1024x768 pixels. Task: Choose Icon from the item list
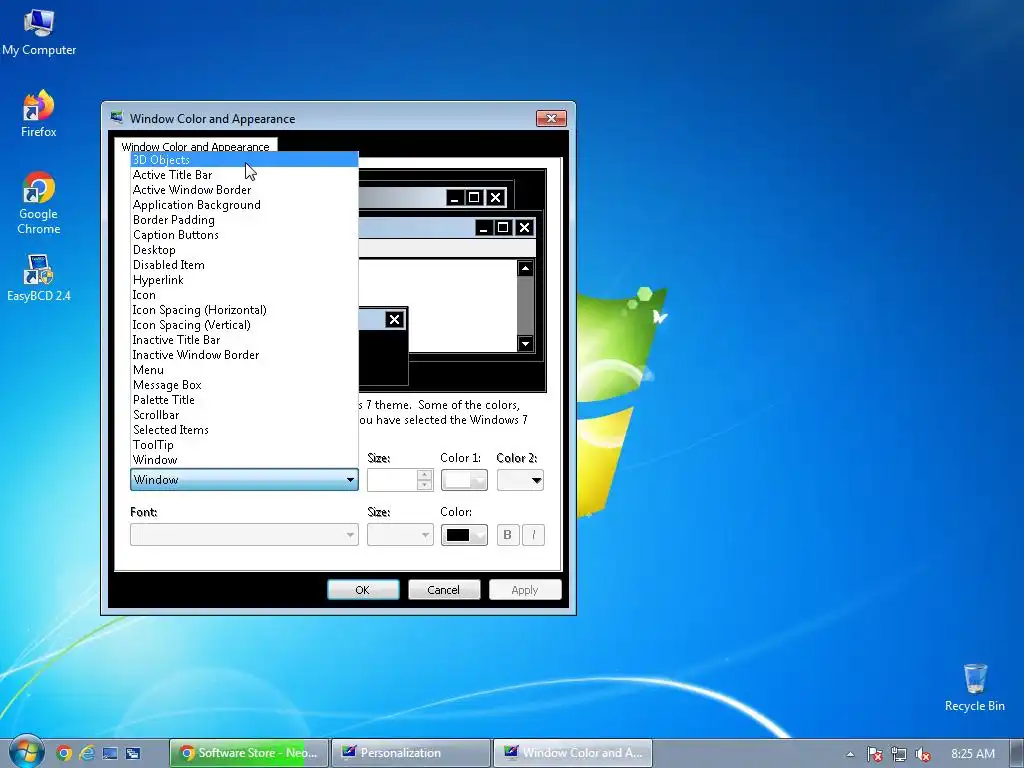pyautogui.click(x=244, y=295)
